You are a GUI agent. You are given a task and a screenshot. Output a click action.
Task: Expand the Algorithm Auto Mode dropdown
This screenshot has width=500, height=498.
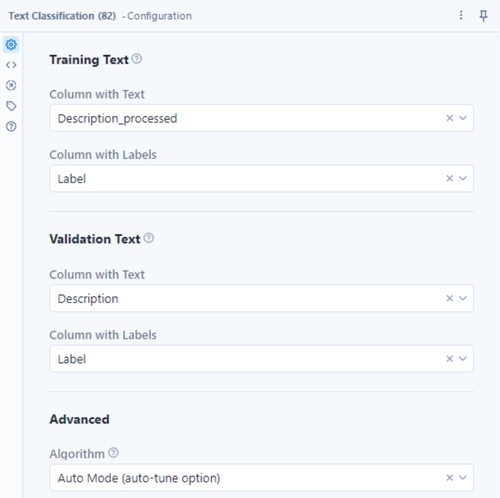coord(463,478)
